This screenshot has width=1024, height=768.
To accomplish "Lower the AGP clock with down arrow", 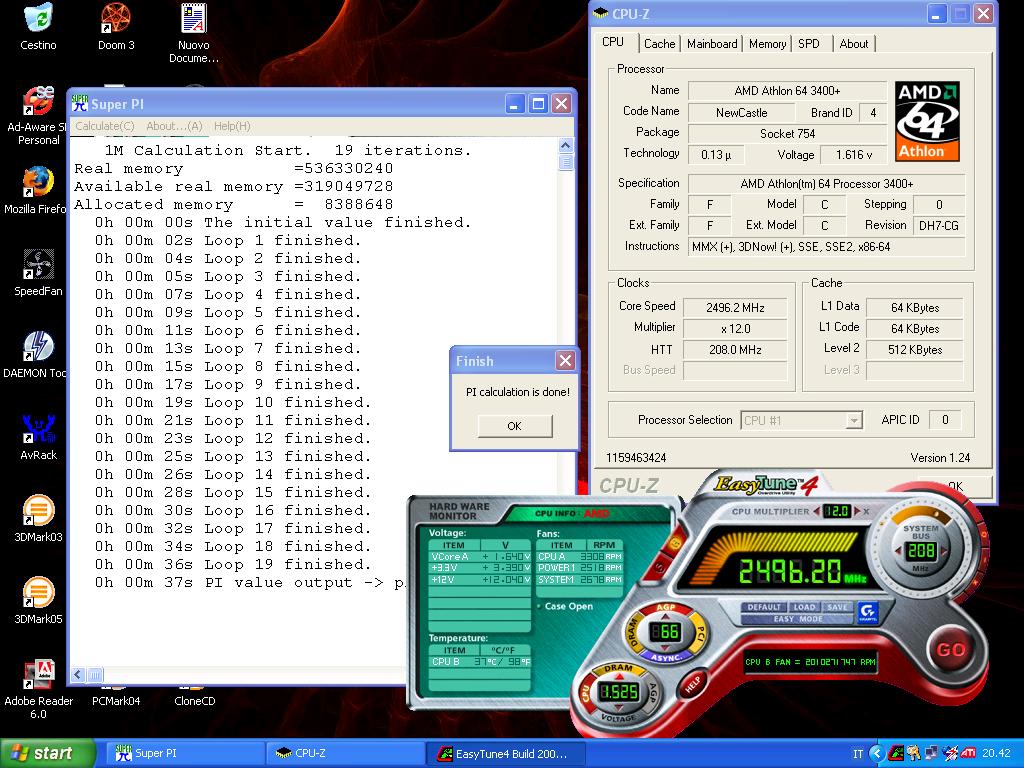I will pyautogui.click(x=666, y=648).
